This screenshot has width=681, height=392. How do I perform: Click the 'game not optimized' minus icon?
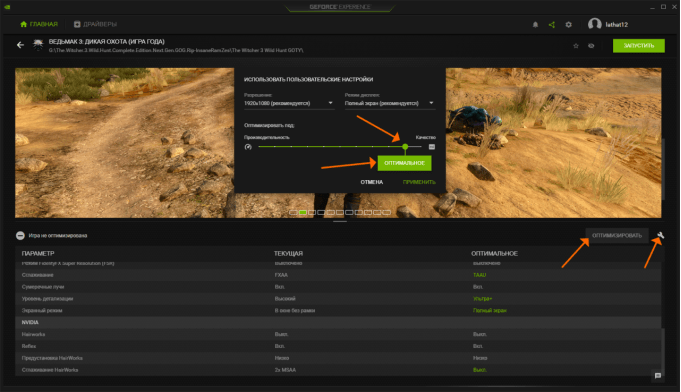(20, 235)
